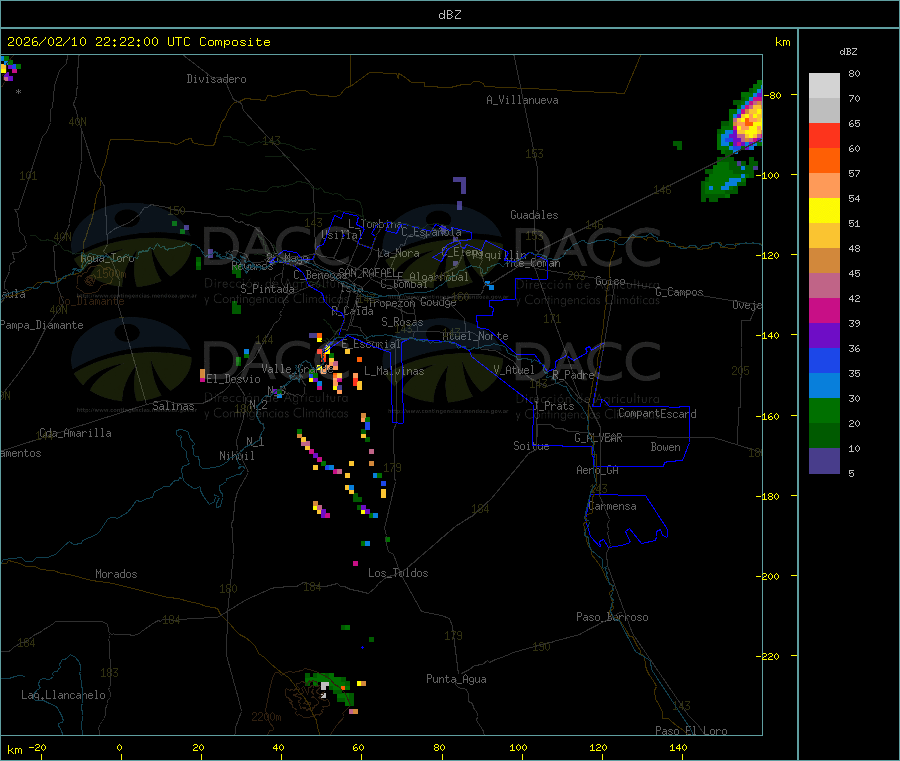
Task: Click the 'S_Rosas' map label
Action: point(402,322)
